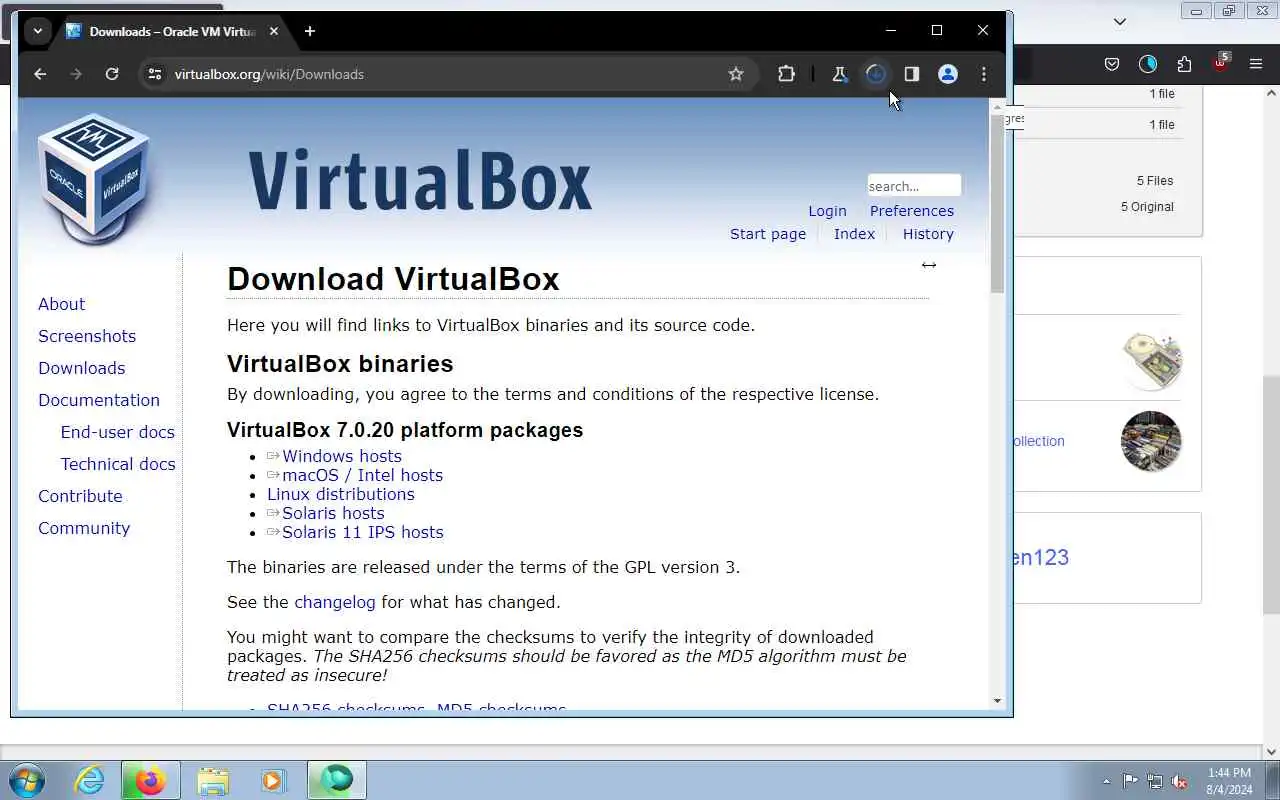Open the Chrome tab search dropdown
This screenshot has width=1280, height=800.
[x=37, y=31]
